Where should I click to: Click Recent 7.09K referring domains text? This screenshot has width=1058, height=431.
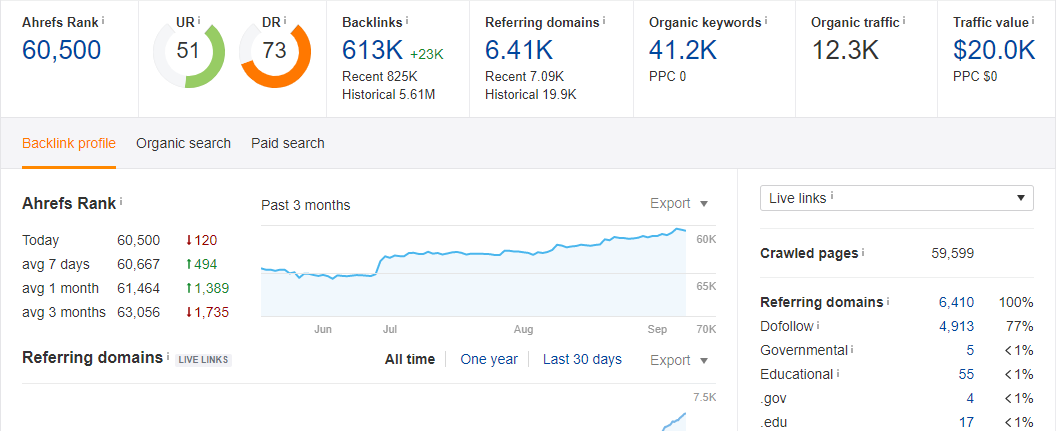[x=524, y=76]
